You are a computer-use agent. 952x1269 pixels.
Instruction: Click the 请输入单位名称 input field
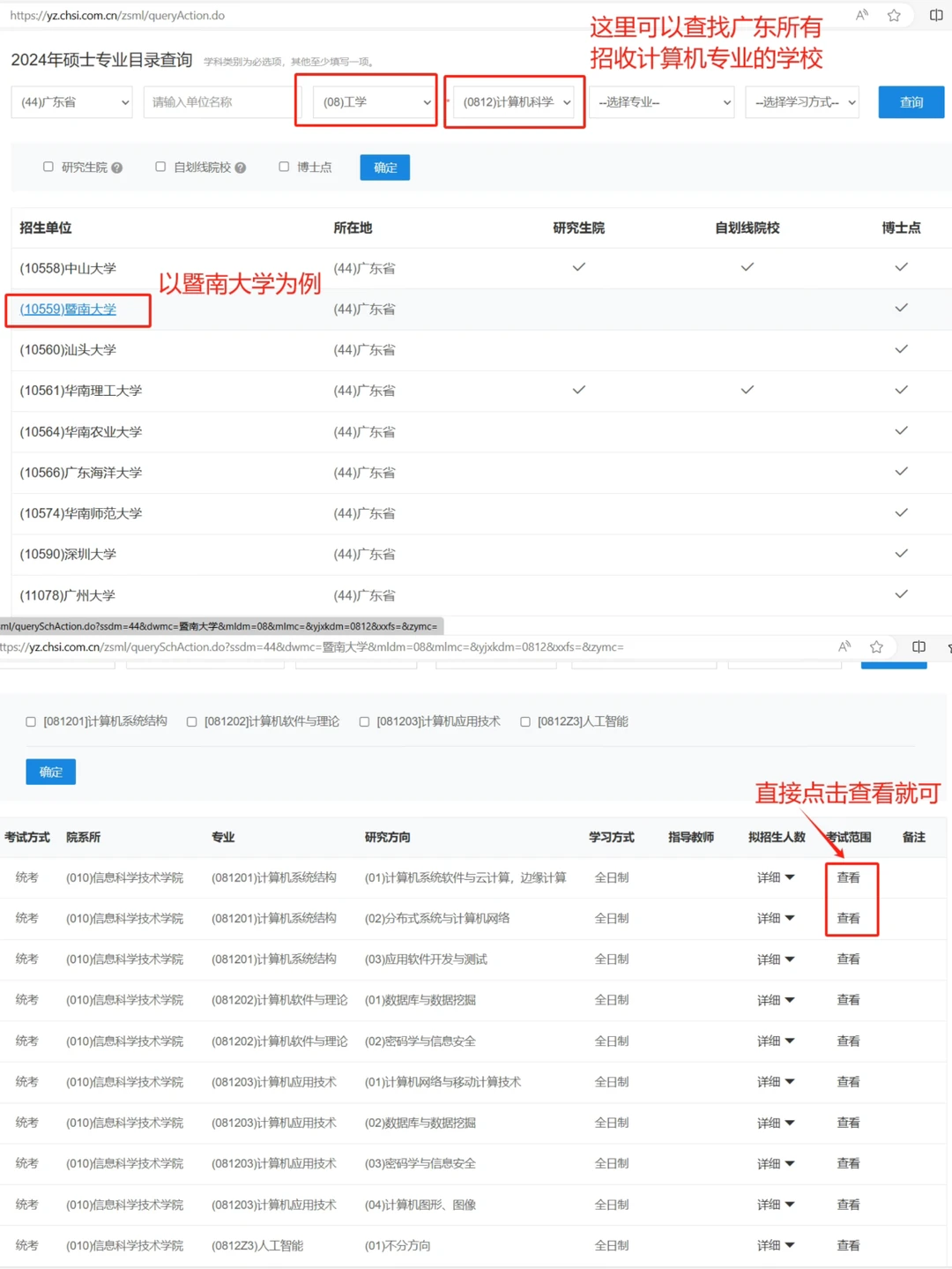click(x=217, y=101)
